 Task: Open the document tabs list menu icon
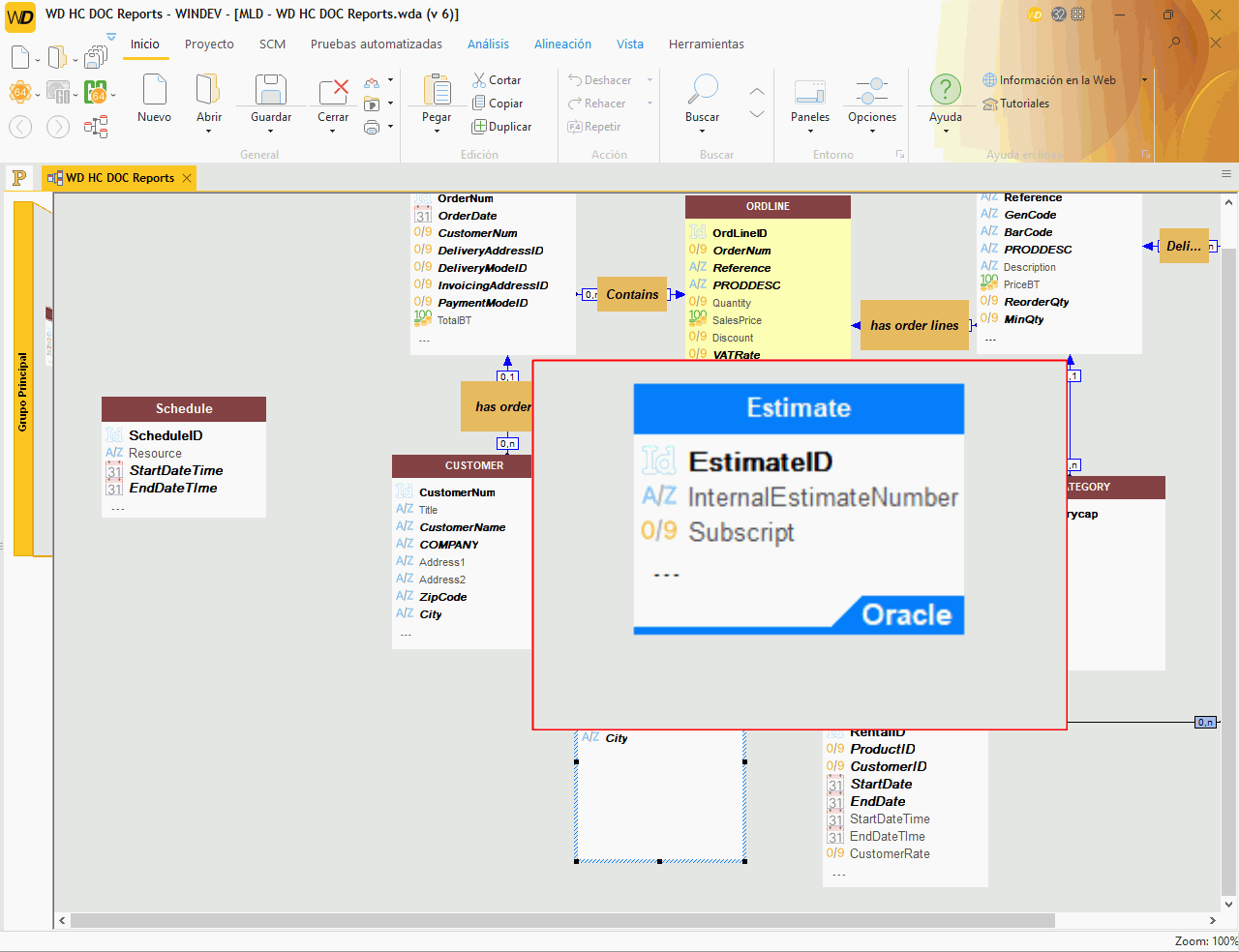click(x=1226, y=174)
